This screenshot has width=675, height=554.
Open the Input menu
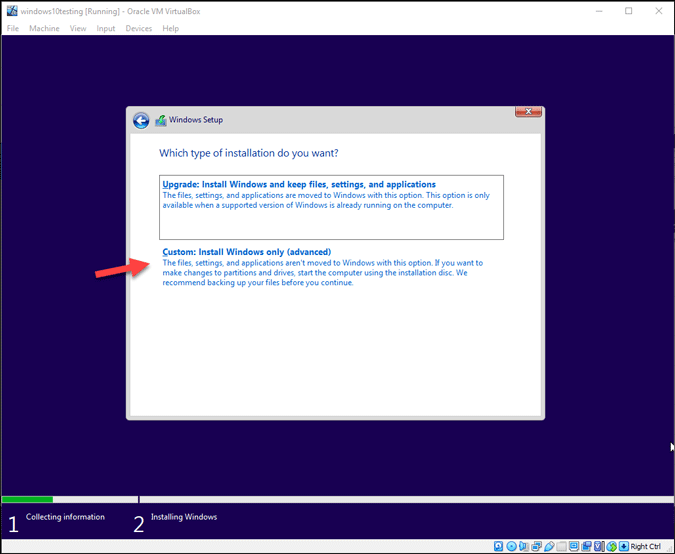pos(106,28)
